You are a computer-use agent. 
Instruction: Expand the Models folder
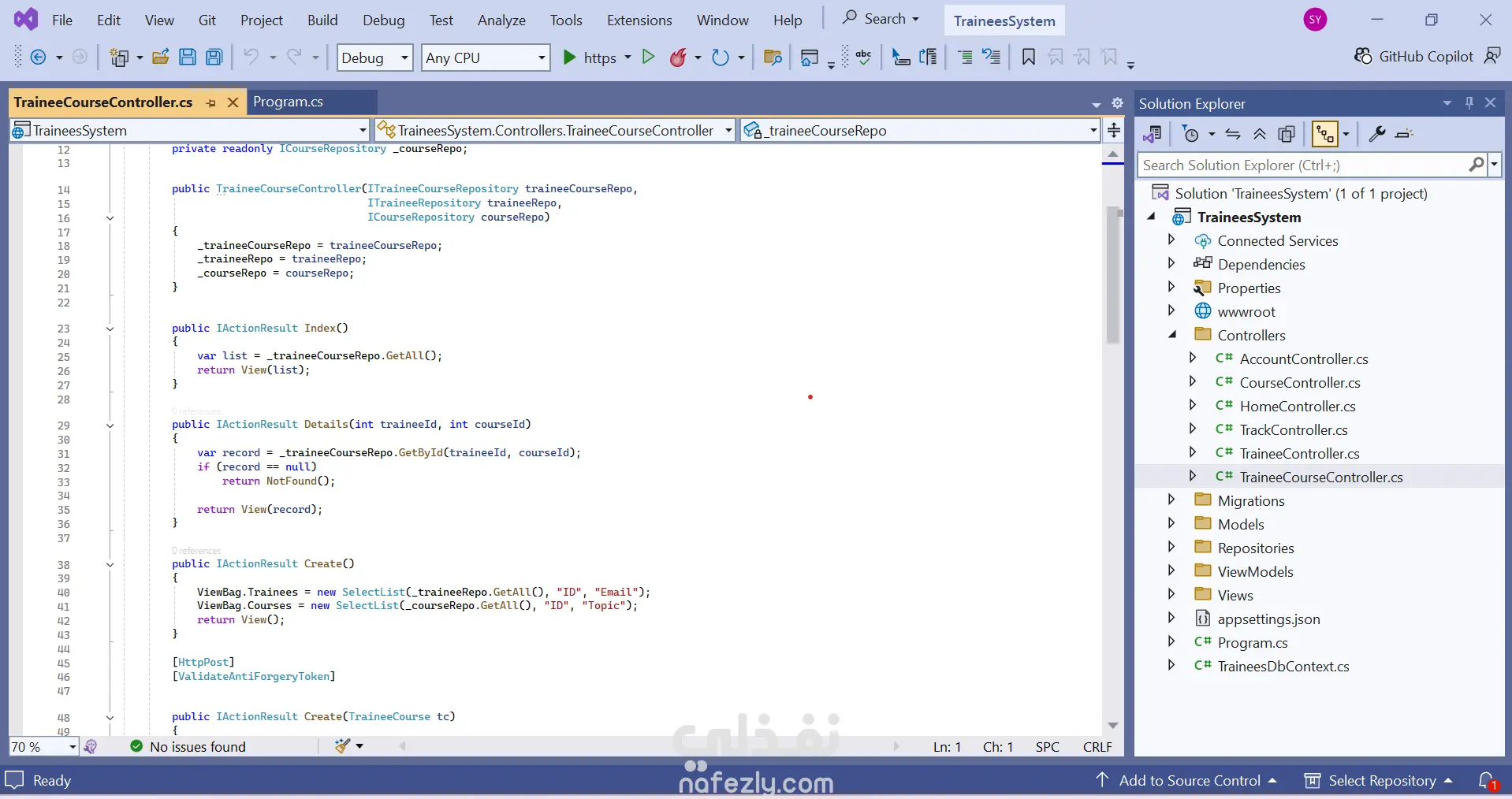pos(1171,523)
